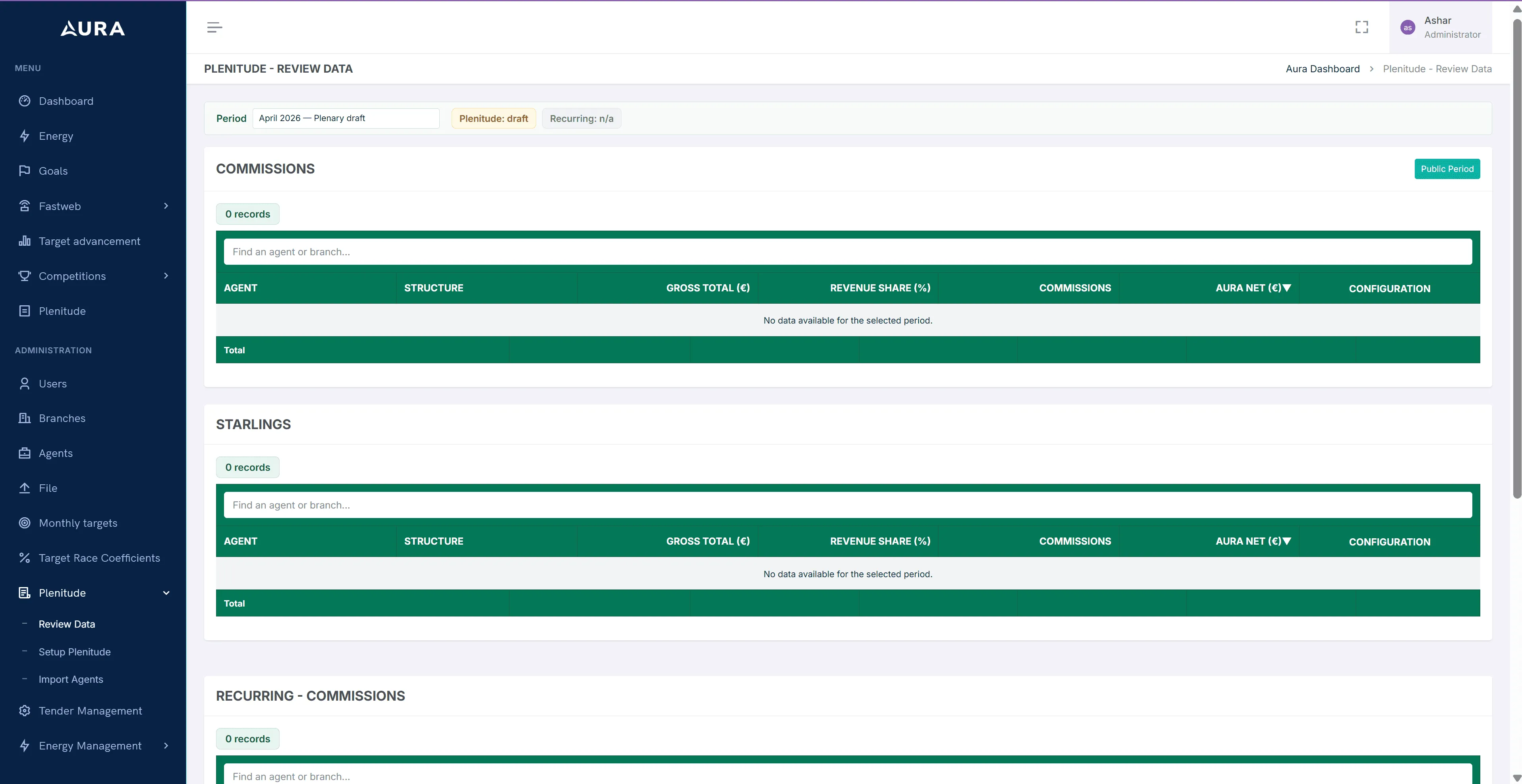
Task: Click the Users person icon
Action: pos(24,383)
